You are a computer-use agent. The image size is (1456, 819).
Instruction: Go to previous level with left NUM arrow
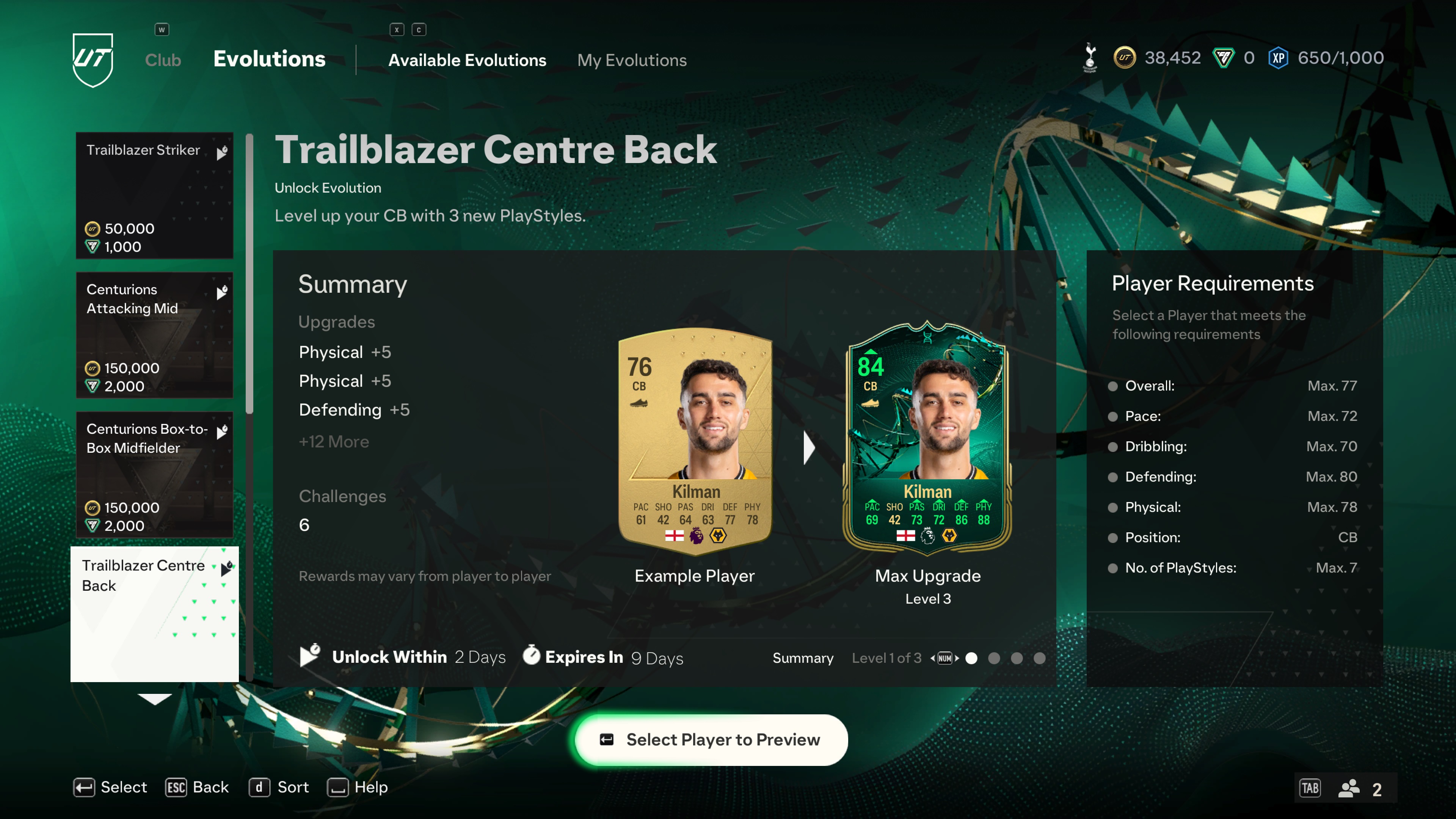click(x=933, y=659)
